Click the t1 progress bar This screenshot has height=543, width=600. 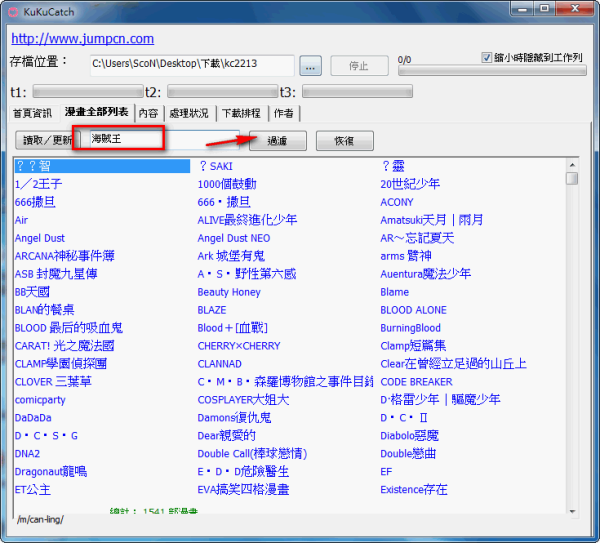(x=88, y=92)
